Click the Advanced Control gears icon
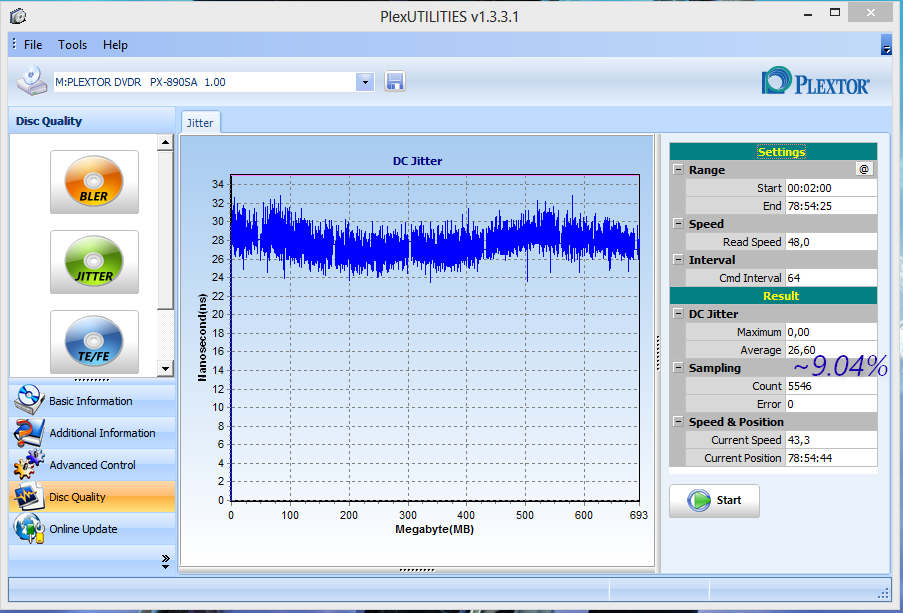This screenshot has height=613, width=903. pyautogui.click(x=29, y=465)
